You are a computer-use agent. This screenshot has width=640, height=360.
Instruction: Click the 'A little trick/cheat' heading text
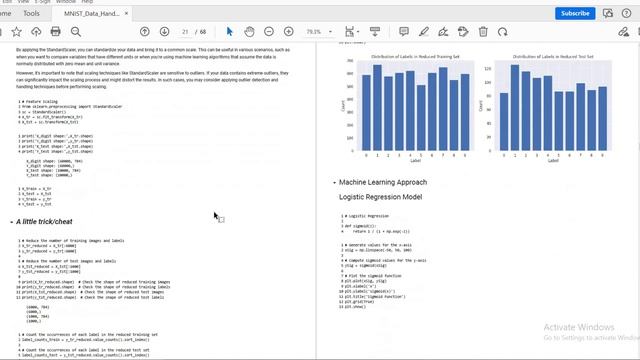tap(44, 222)
